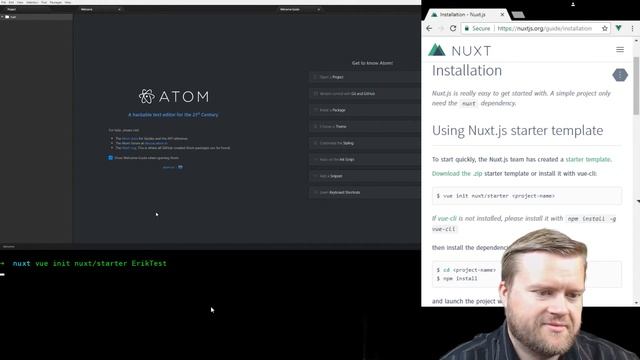This screenshot has width=640, height=360.
Task: Expand Add a Snippet guide item
Action: click(365, 176)
